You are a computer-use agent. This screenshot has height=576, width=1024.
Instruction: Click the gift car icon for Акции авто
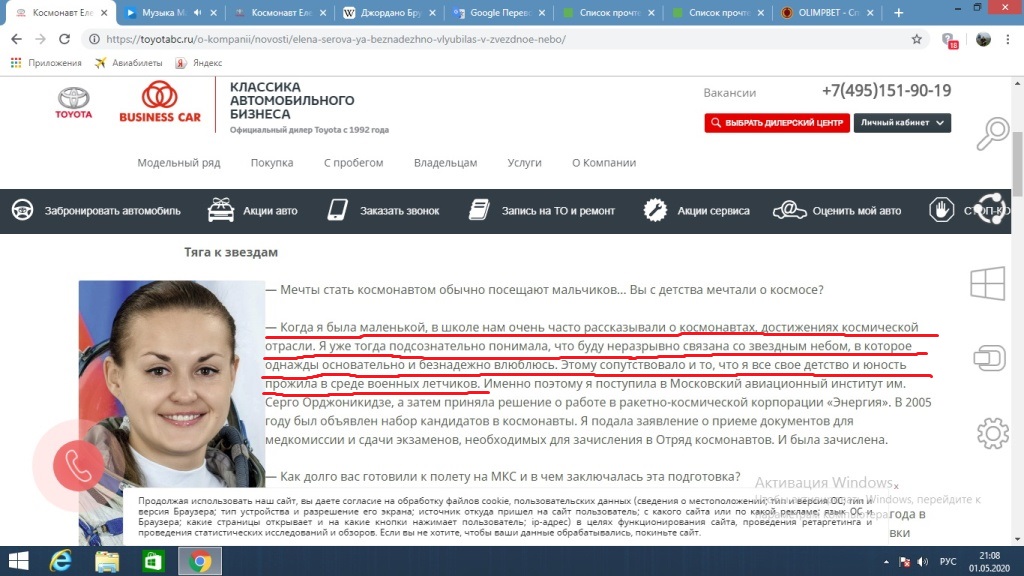pyautogui.click(x=221, y=210)
